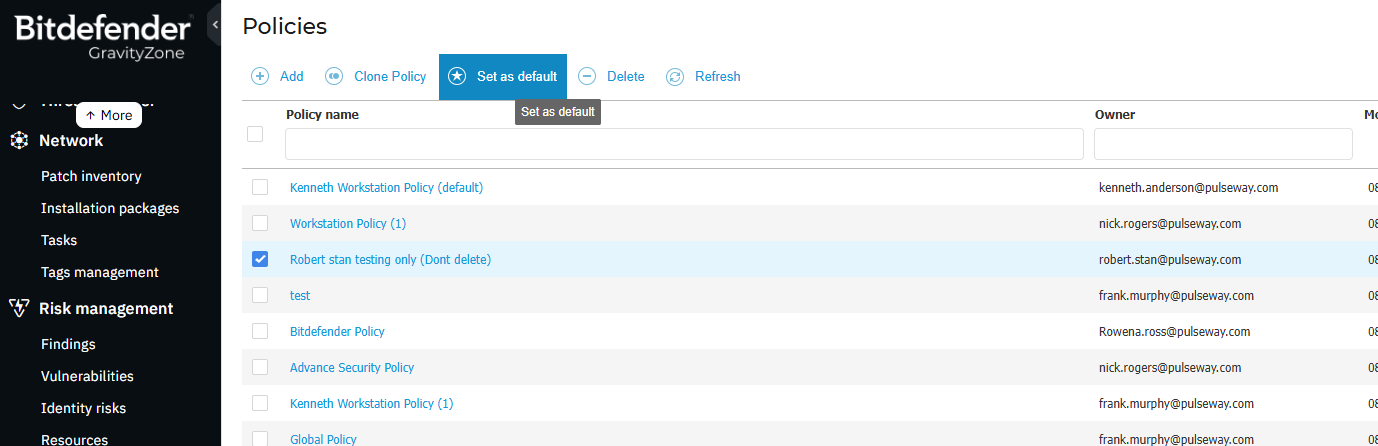Viewport: 1378px width, 446px height.
Task: Open Tags management in the sidebar
Action: click(100, 272)
